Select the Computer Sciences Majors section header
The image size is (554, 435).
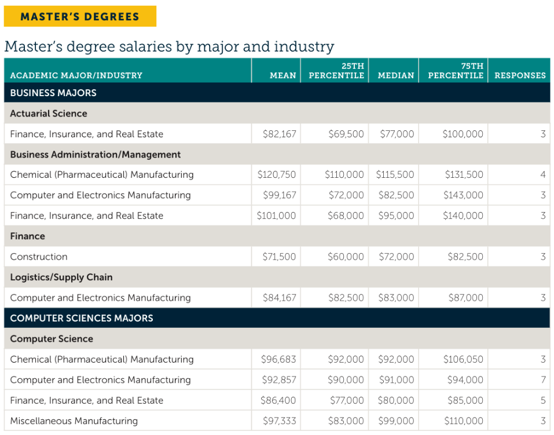point(277,318)
